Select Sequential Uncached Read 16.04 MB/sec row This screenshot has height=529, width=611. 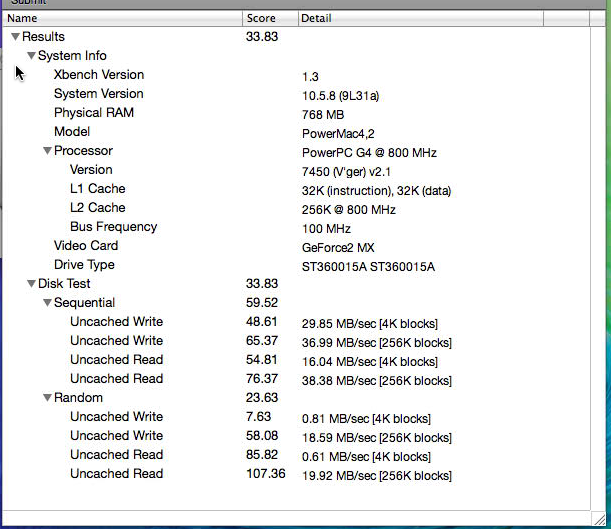click(x=296, y=360)
